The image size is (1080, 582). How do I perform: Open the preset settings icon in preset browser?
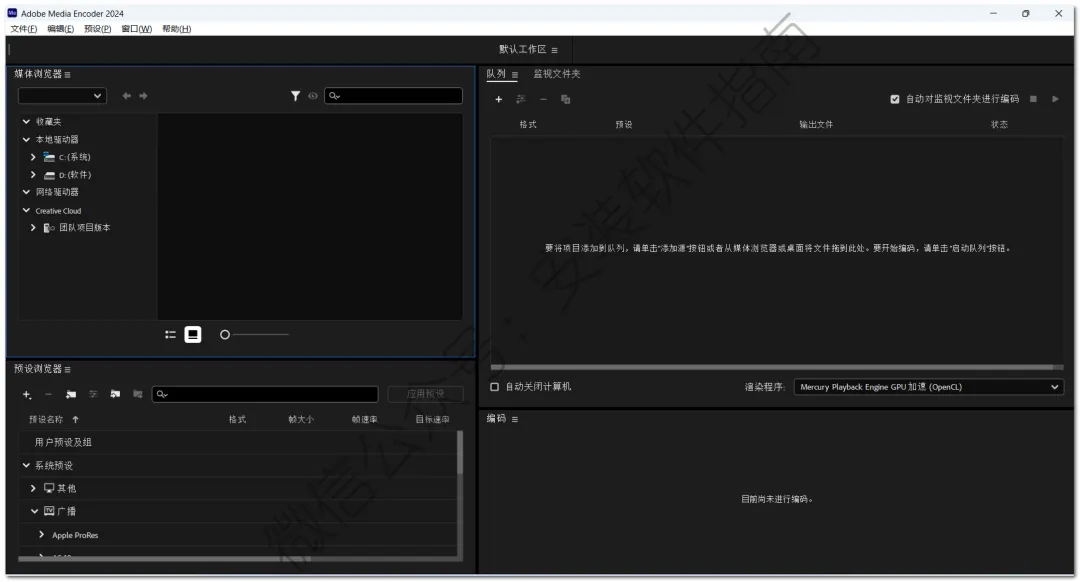point(93,395)
